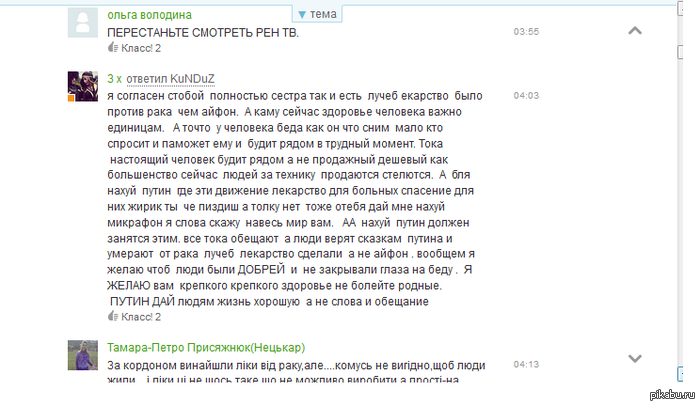Click the 04:13 comment timestamp
The image size is (700, 406).
click(x=526, y=364)
